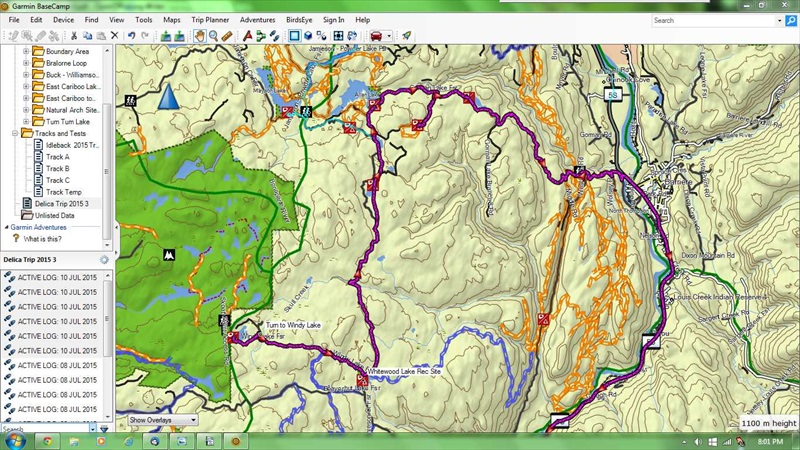The image size is (800, 450).
Task: Click the gear options icon beside Delica Trip 2015 3
Action: [x=104, y=260]
